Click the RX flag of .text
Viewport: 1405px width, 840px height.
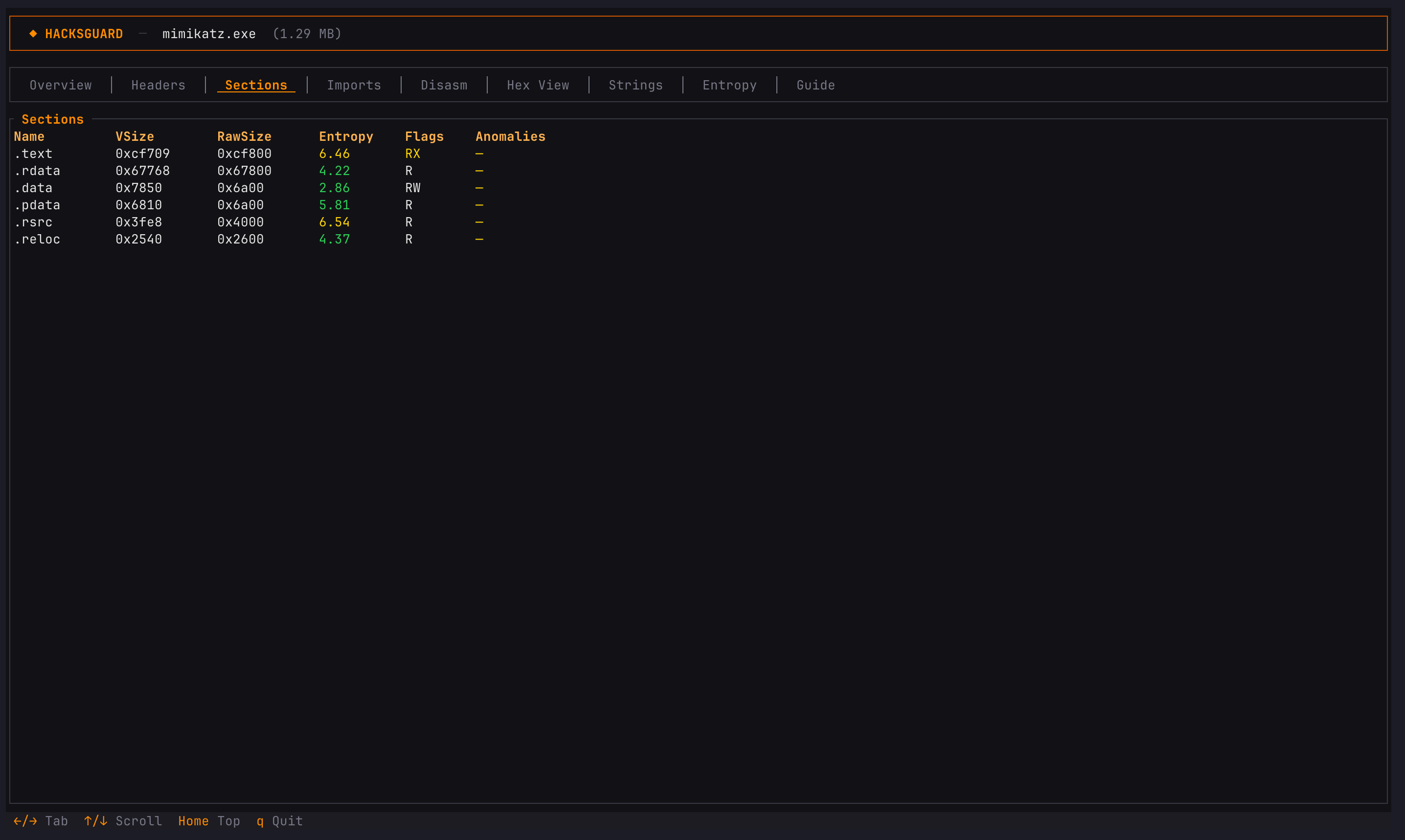click(413, 154)
